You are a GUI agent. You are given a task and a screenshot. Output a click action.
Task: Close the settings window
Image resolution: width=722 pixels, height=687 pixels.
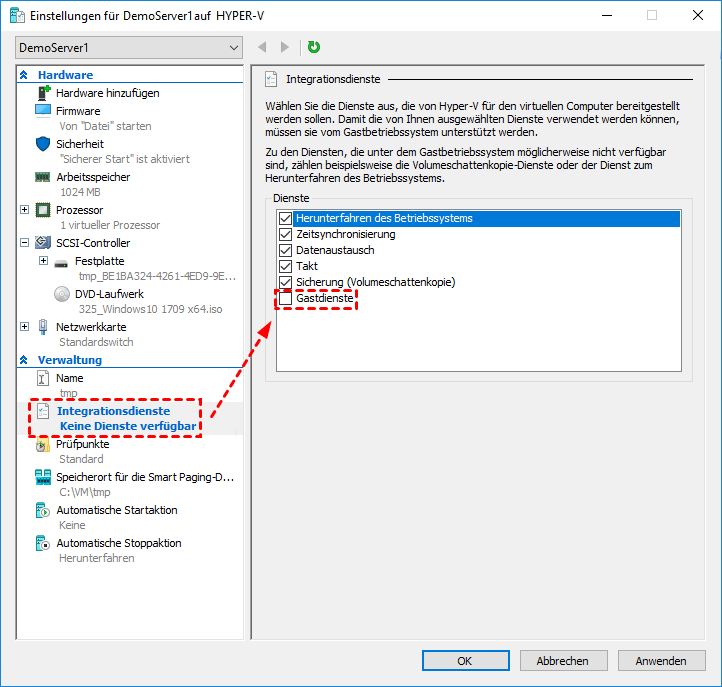[698, 16]
